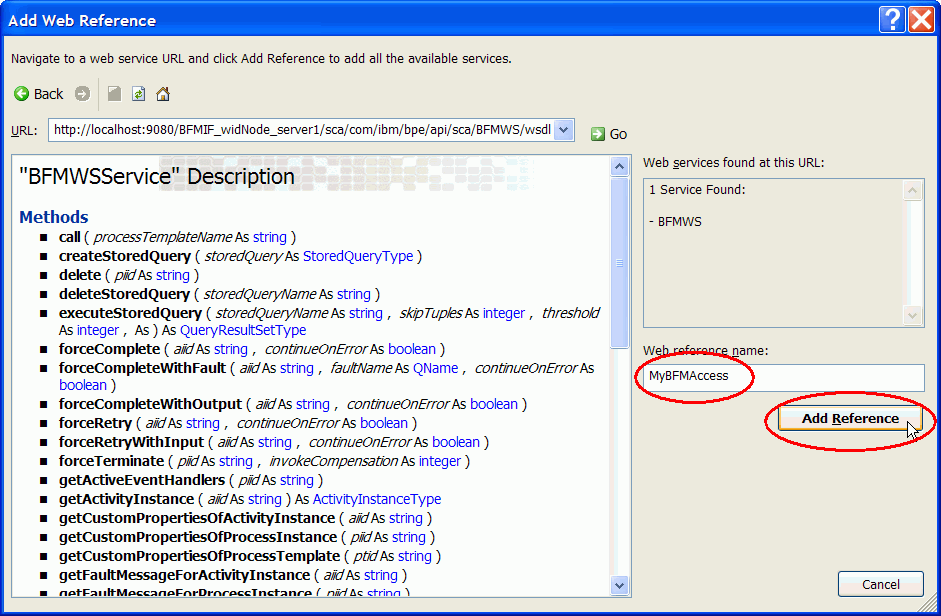Image resolution: width=941 pixels, height=616 pixels.
Task: Click the 'Web services found at this URL' label
Action: pos(733,163)
